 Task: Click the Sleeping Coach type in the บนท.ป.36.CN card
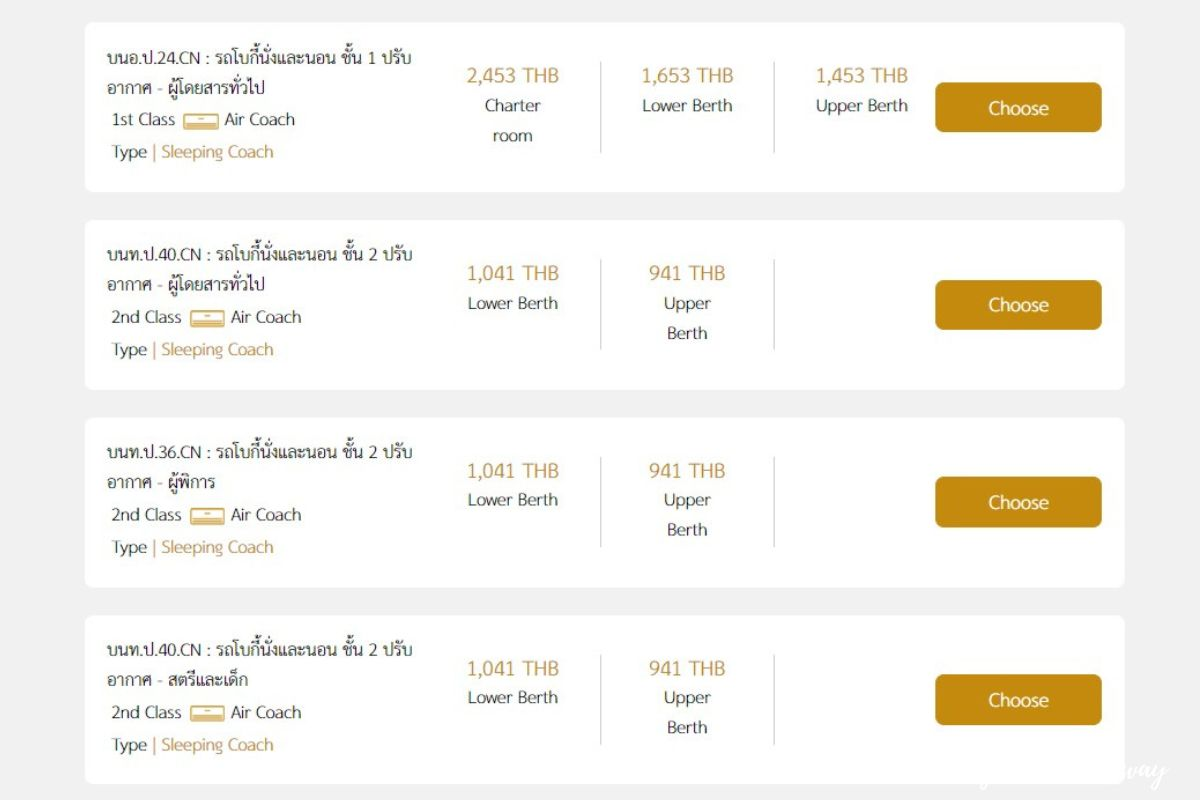[217, 547]
